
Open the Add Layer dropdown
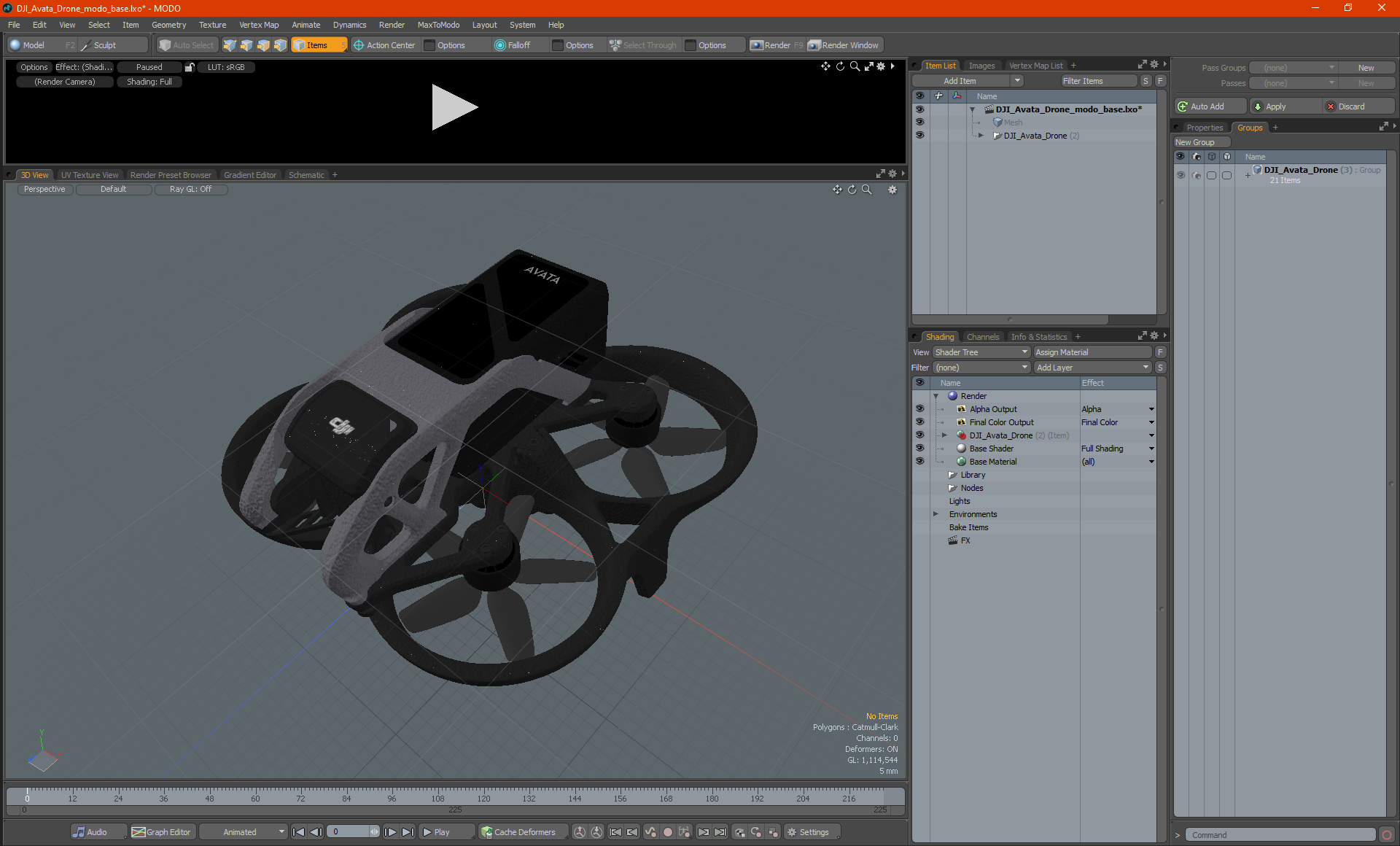[x=1092, y=368]
